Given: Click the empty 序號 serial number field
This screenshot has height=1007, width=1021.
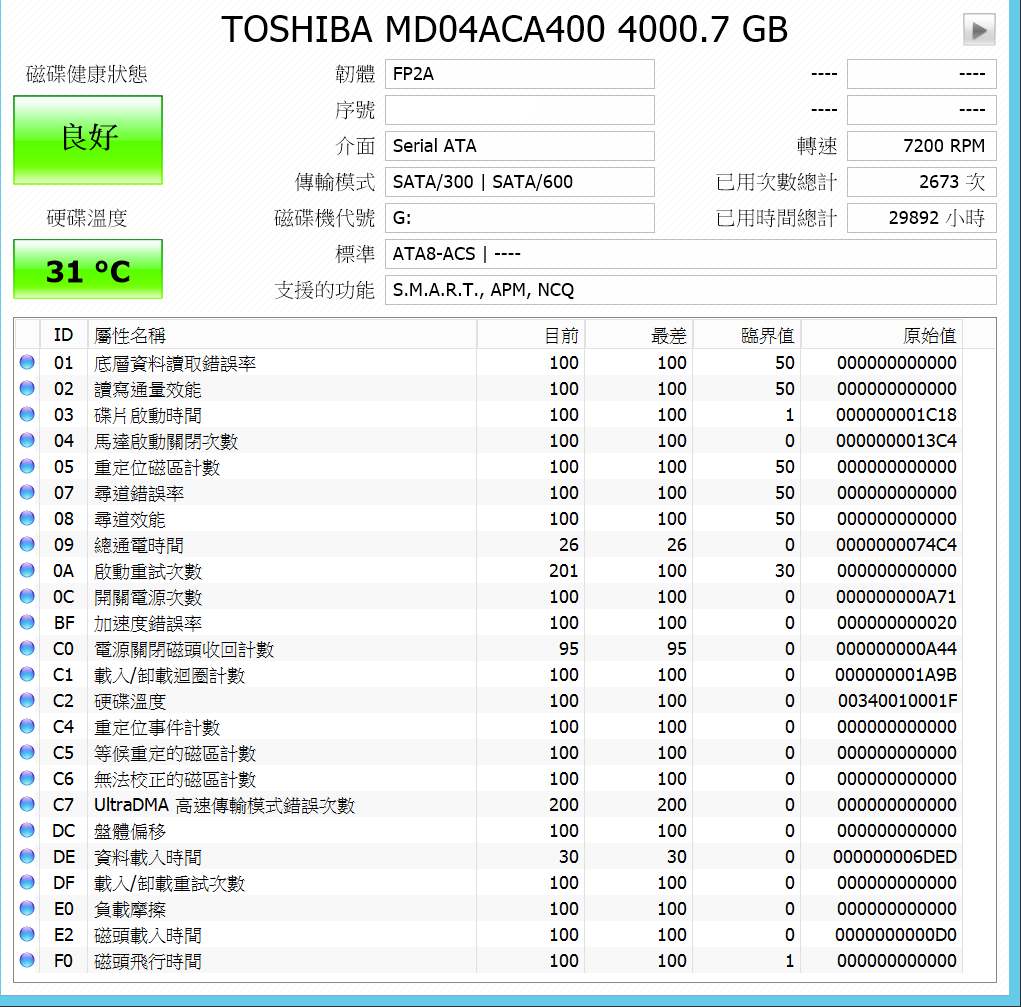Looking at the screenshot, I should click(x=520, y=110).
